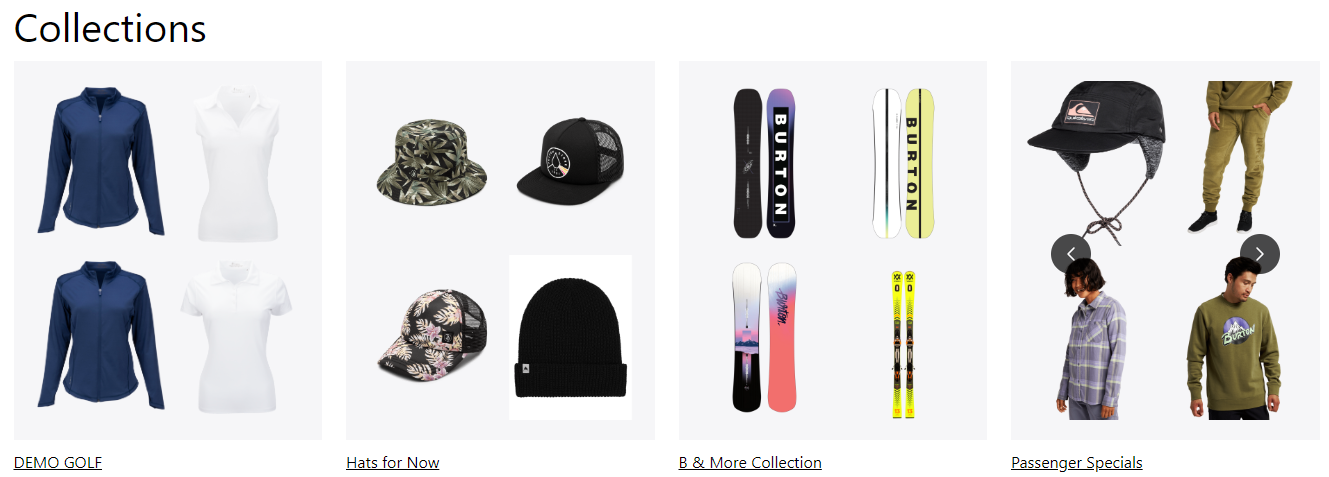Image resolution: width=1329 pixels, height=477 pixels.
Task: Select the black trucker cap image
Action: [x=570, y=158]
